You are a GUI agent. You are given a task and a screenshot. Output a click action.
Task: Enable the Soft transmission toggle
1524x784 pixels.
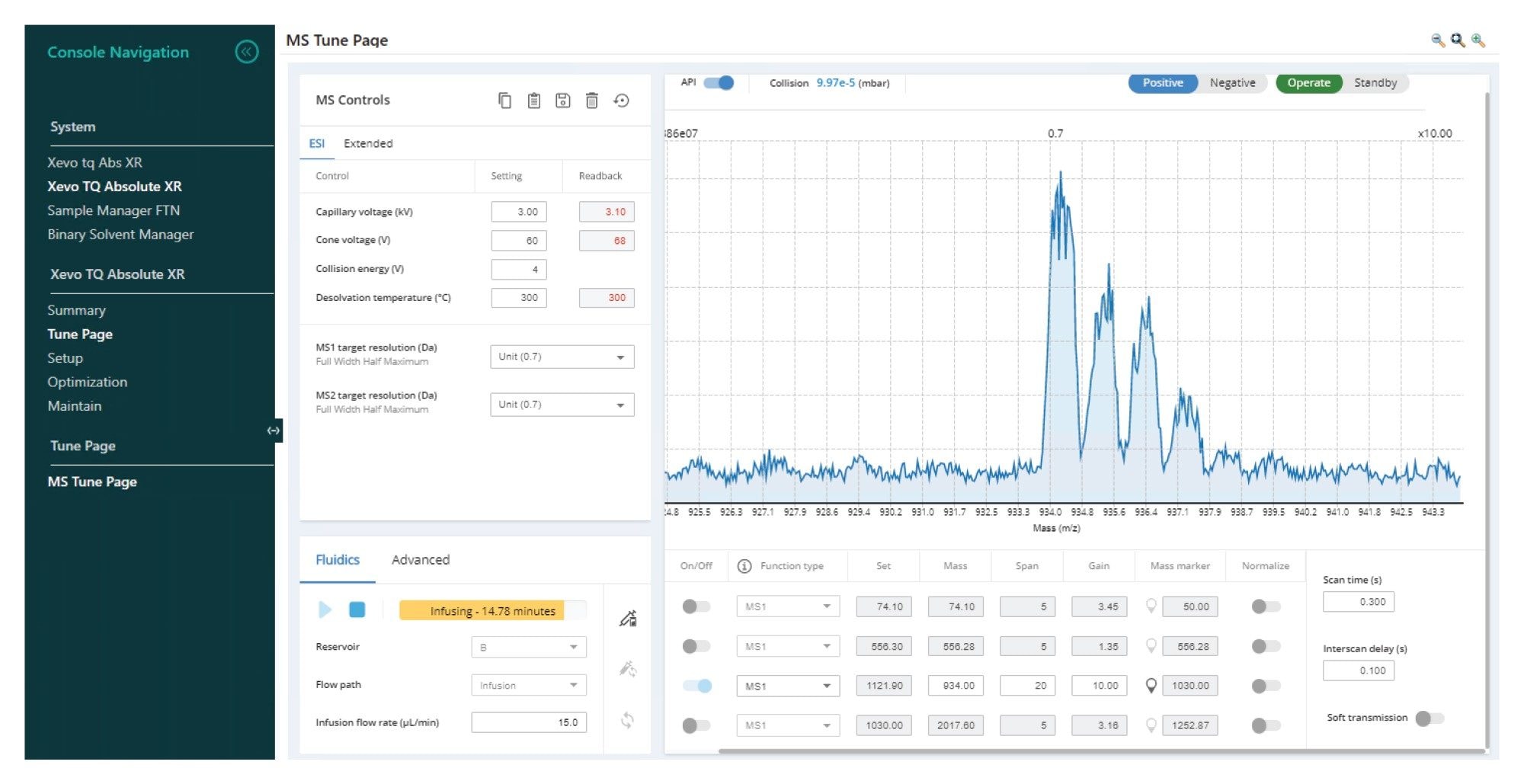pyautogui.click(x=1429, y=718)
